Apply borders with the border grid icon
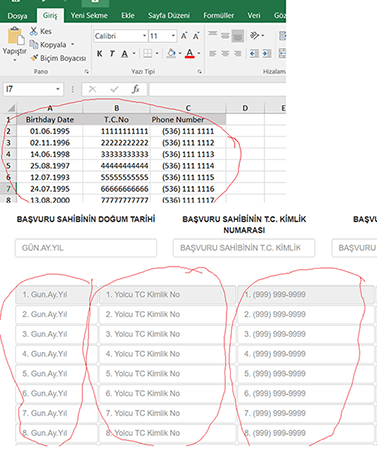Viewport: 377px width, 450px height. tap(148, 54)
